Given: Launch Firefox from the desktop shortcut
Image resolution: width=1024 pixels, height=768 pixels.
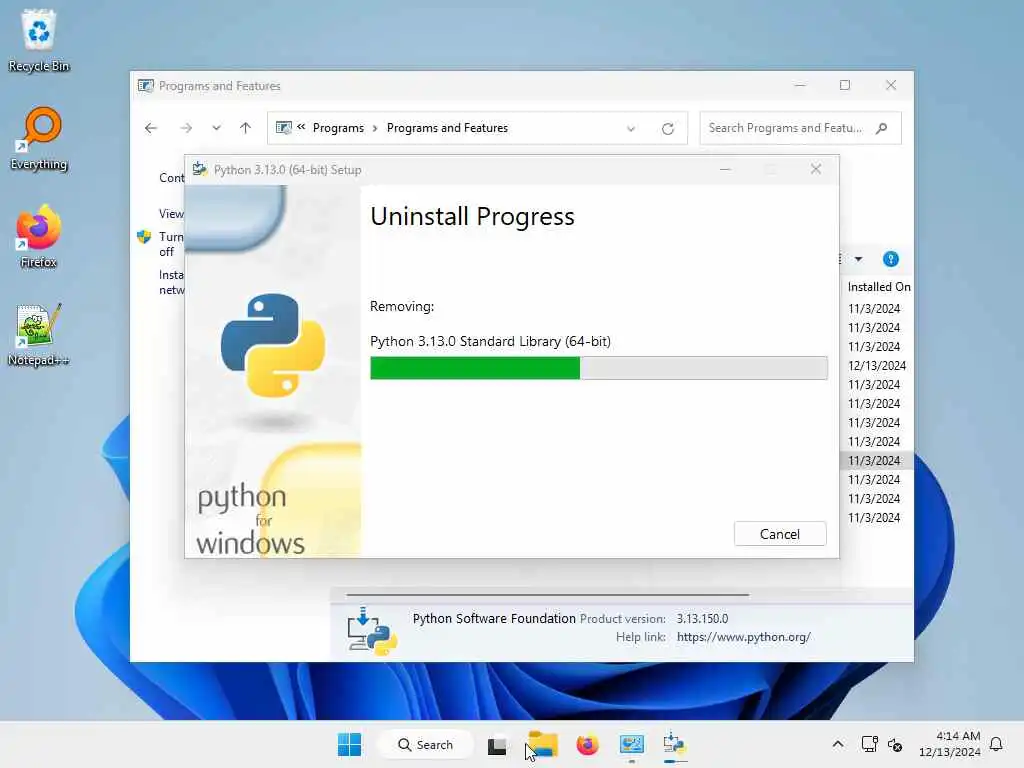Looking at the screenshot, I should tap(39, 236).
